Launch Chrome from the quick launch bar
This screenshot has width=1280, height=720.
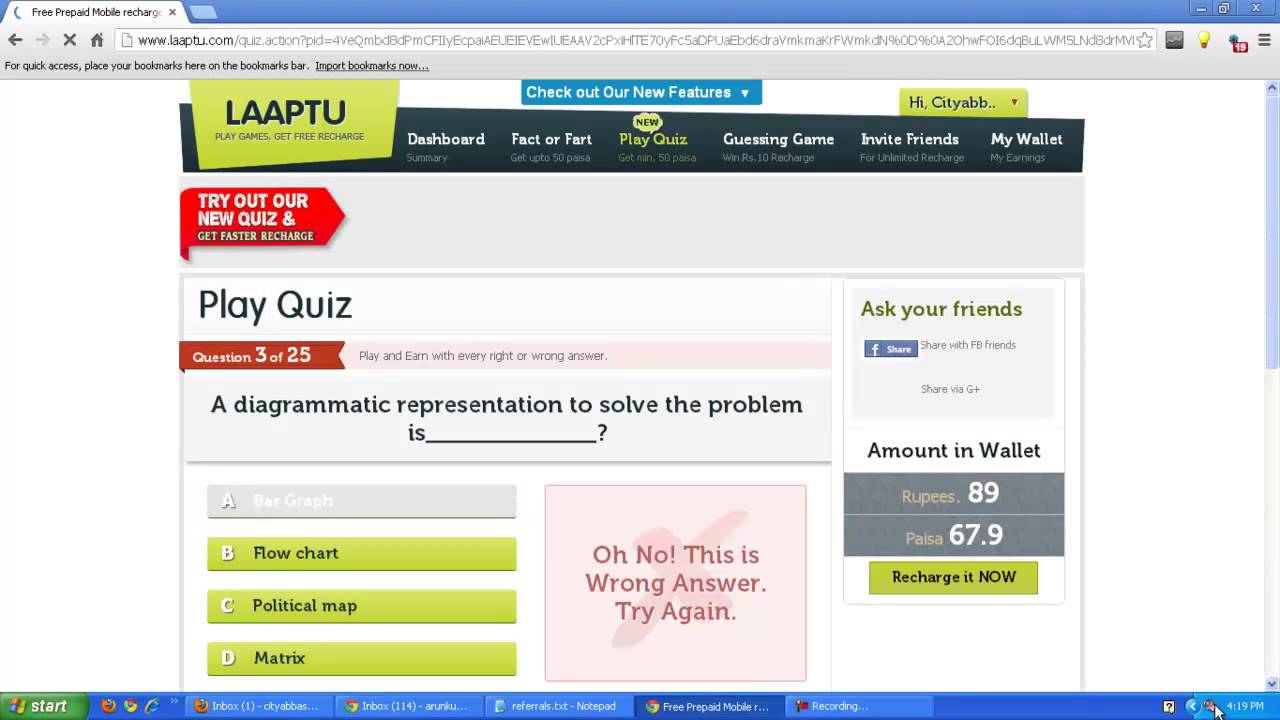click(130, 706)
